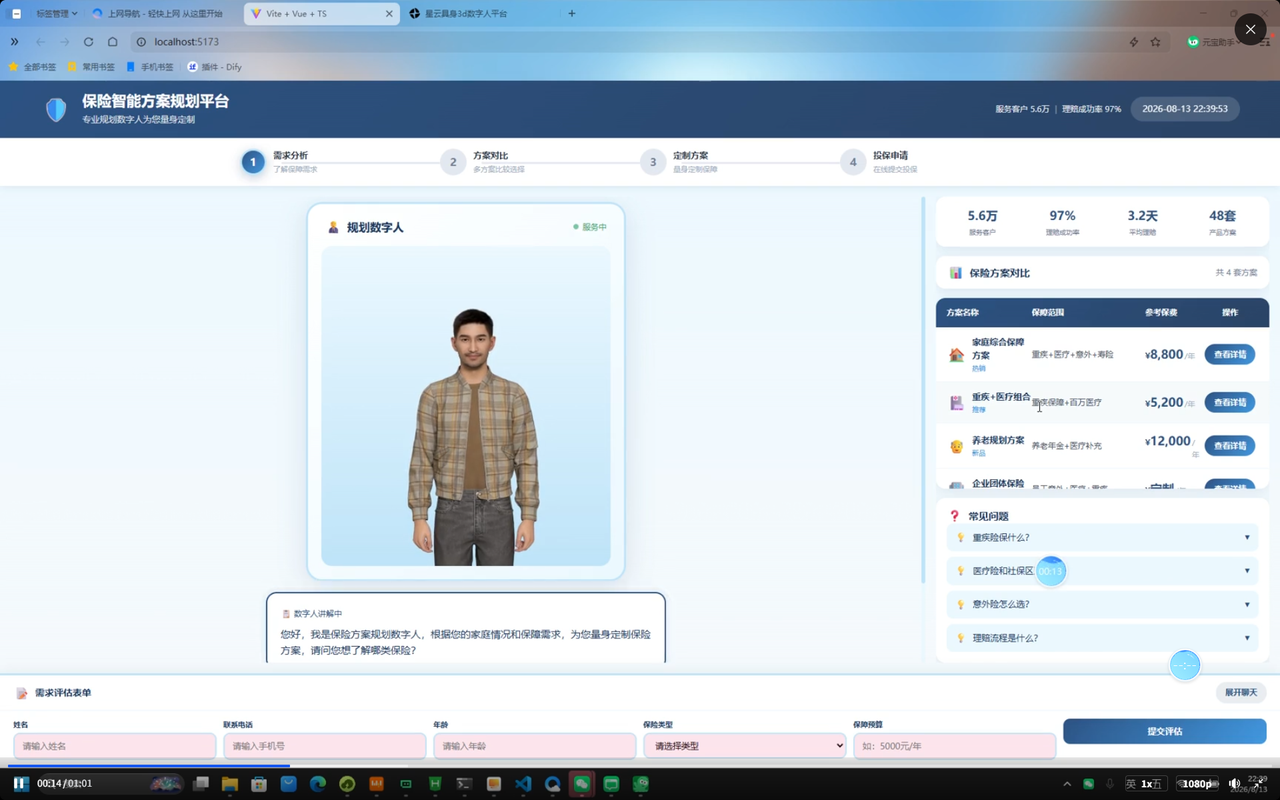This screenshot has width=1280, height=800.
Task: Open the 插件 - Dify bookmark
Action: coord(214,67)
